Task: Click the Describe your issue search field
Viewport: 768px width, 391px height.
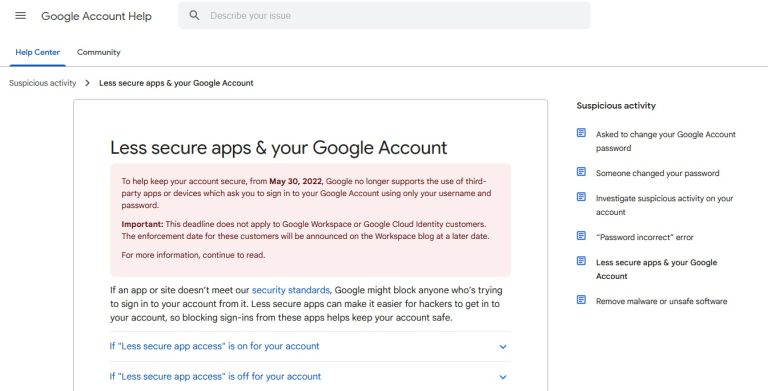Action: 384,16
